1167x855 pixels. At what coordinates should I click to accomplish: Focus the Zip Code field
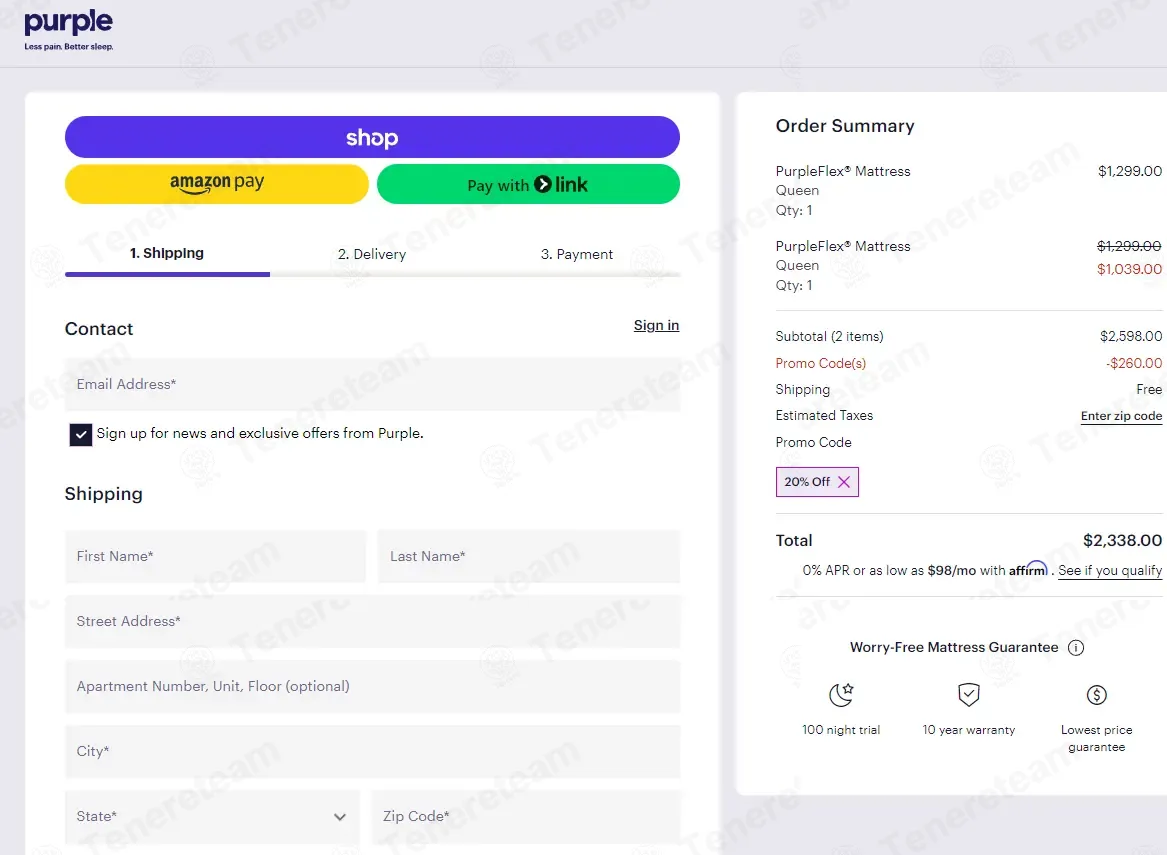(x=525, y=816)
